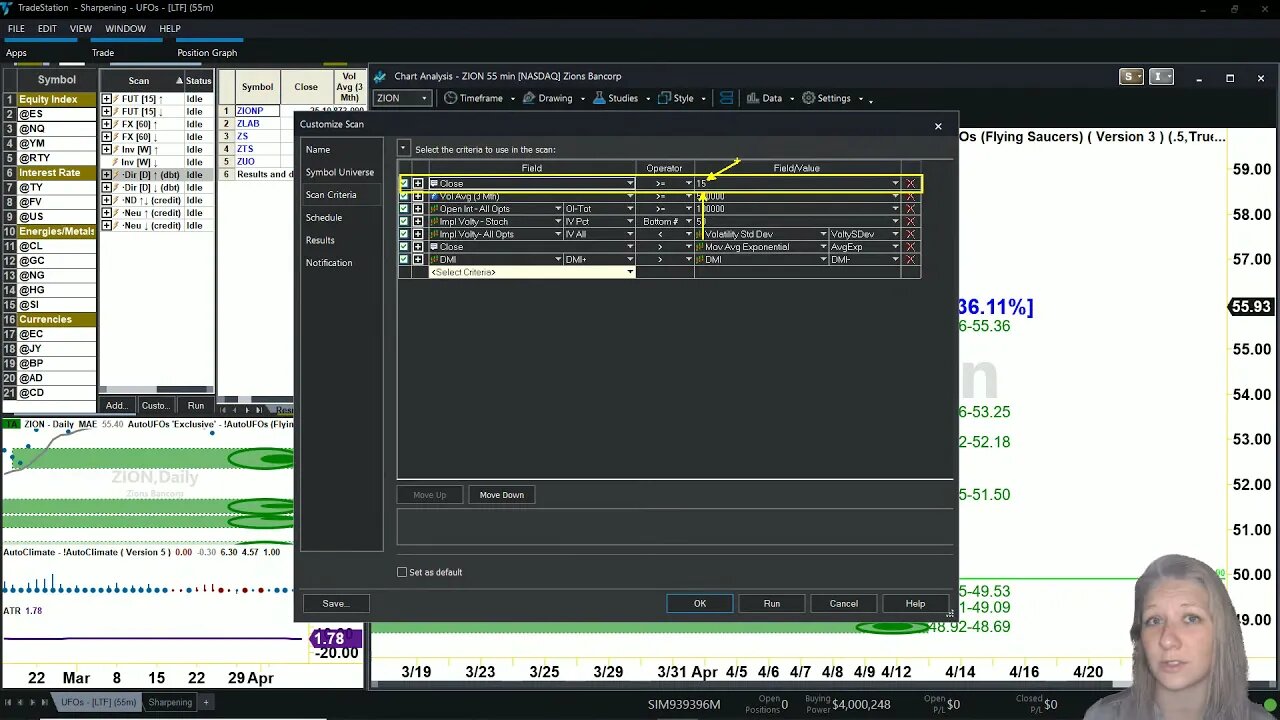Uncheck the Close > Mov Avg Exponential checkbox
This screenshot has width=1280, height=720.
[404, 247]
